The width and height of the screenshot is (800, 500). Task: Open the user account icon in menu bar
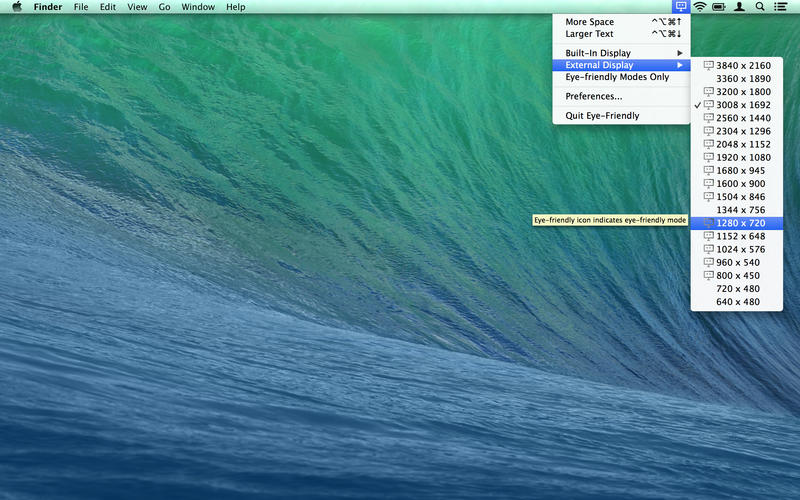coord(739,7)
